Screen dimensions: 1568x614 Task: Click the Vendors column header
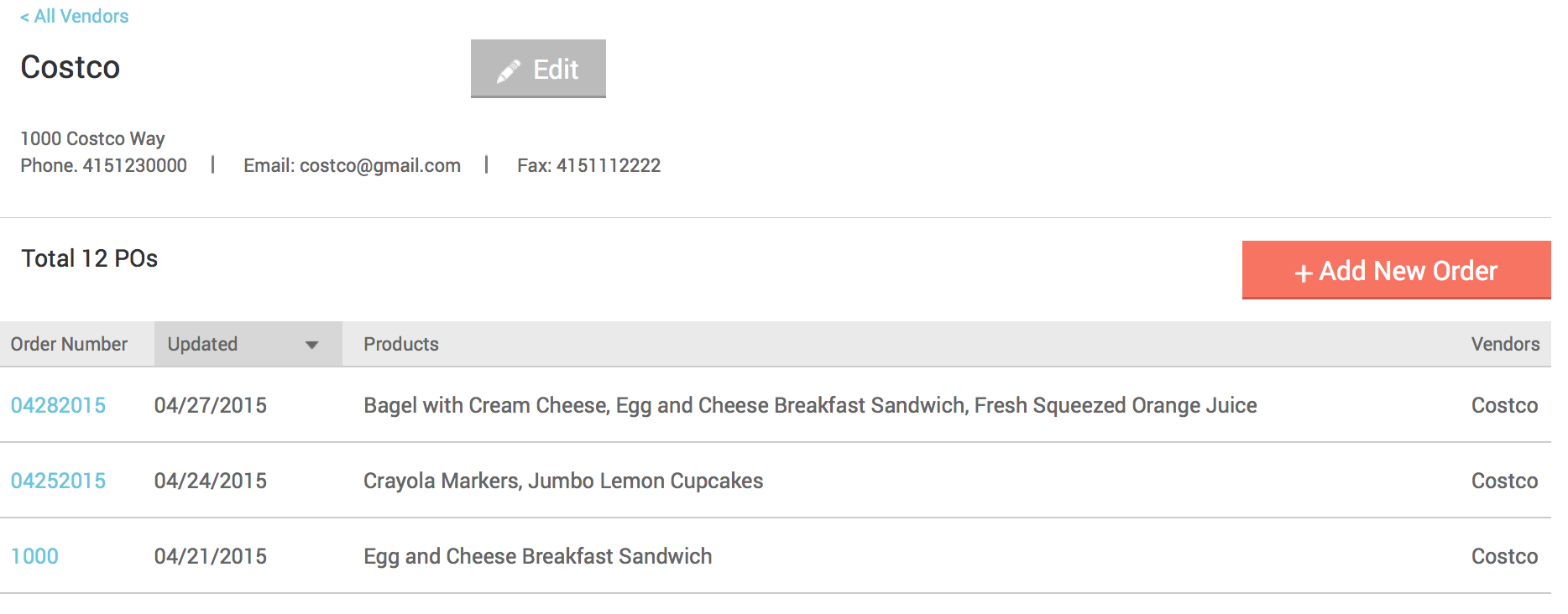[x=1505, y=344]
